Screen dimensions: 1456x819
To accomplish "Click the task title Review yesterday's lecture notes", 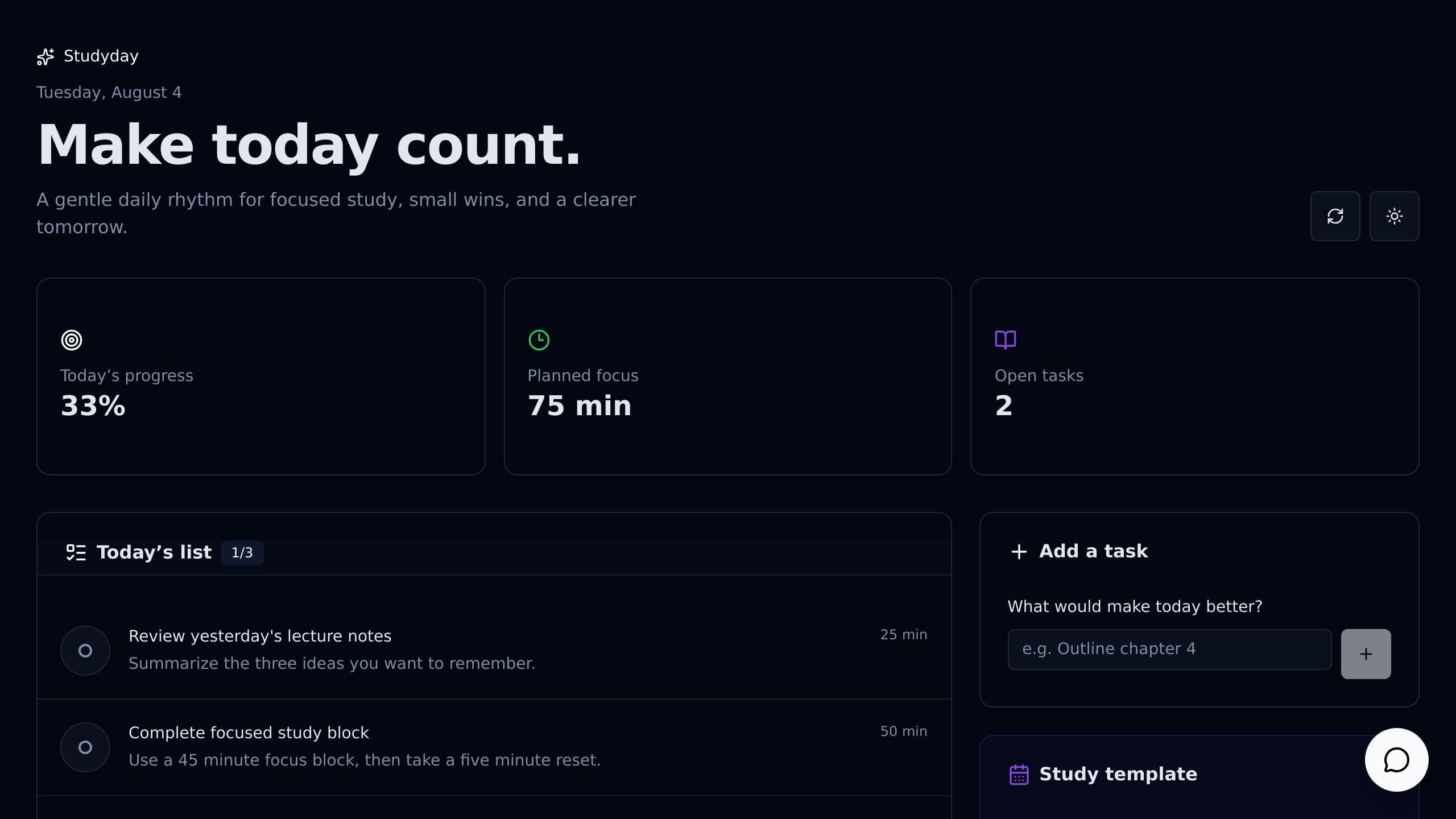I will pos(260,636).
